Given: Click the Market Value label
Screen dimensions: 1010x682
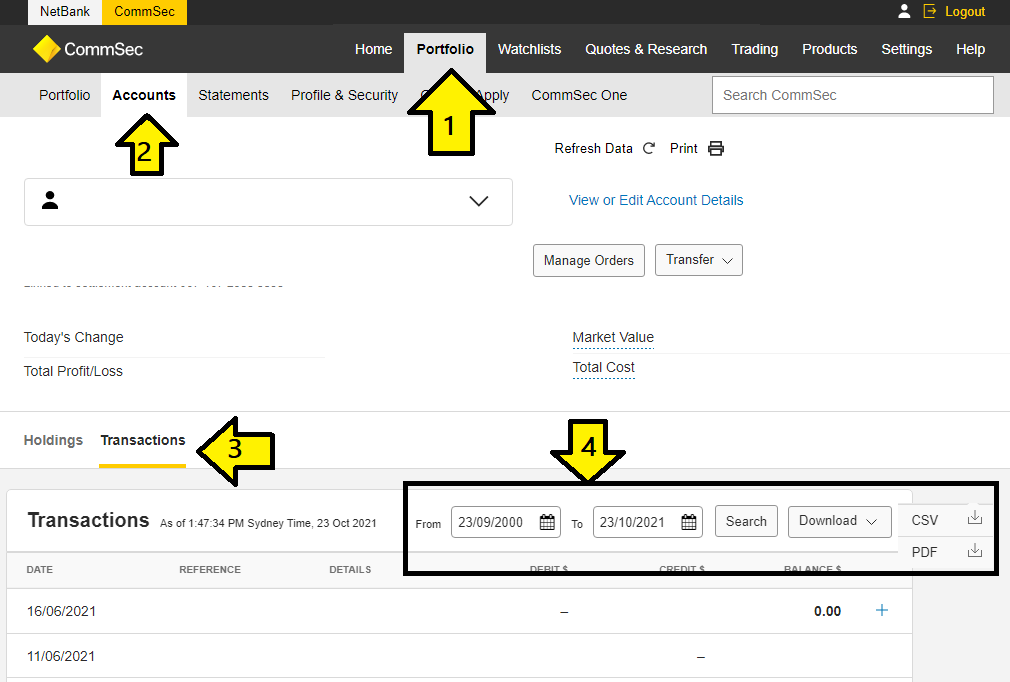Looking at the screenshot, I should pyautogui.click(x=613, y=337).
